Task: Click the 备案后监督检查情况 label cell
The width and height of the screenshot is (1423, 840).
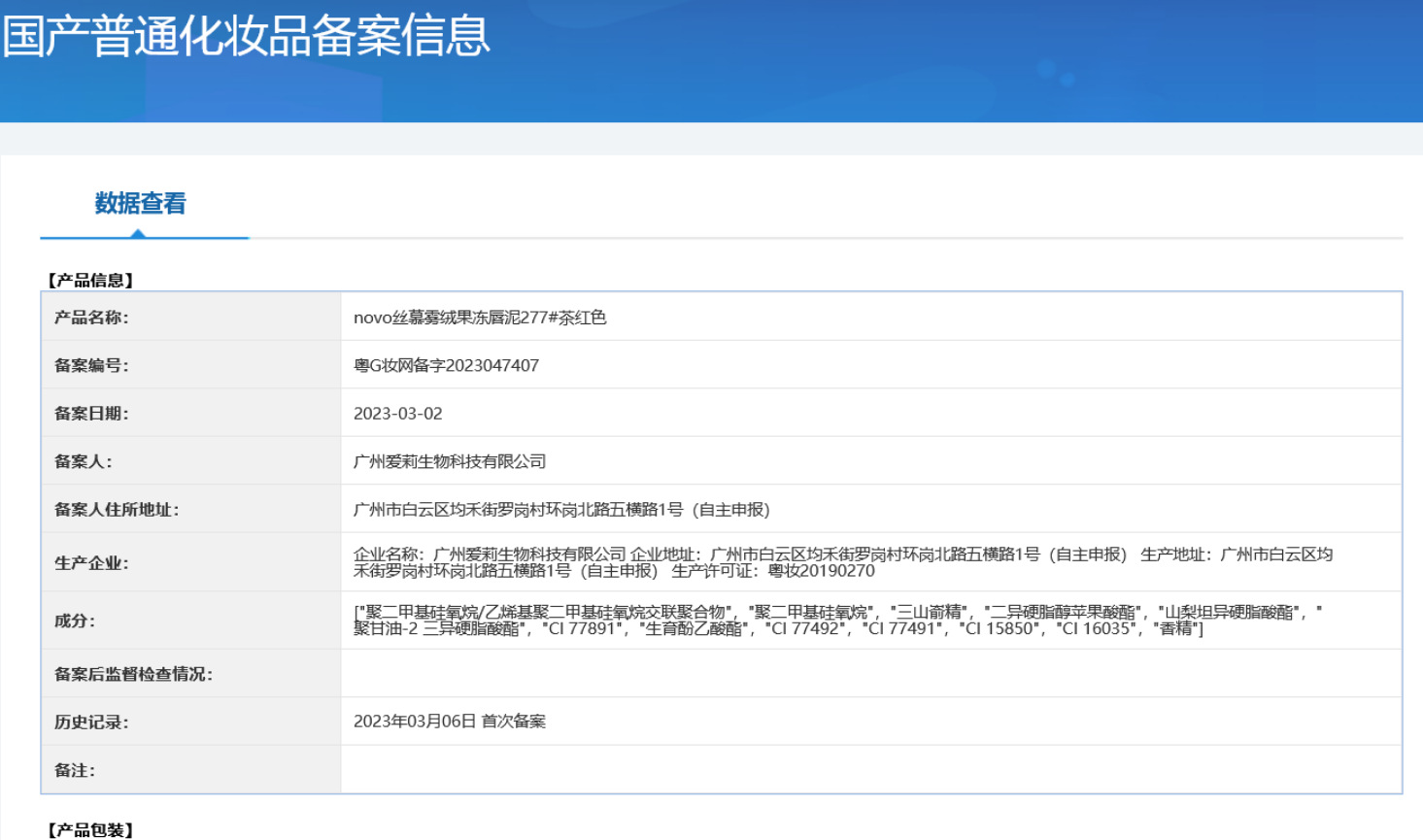Action: 190,673
